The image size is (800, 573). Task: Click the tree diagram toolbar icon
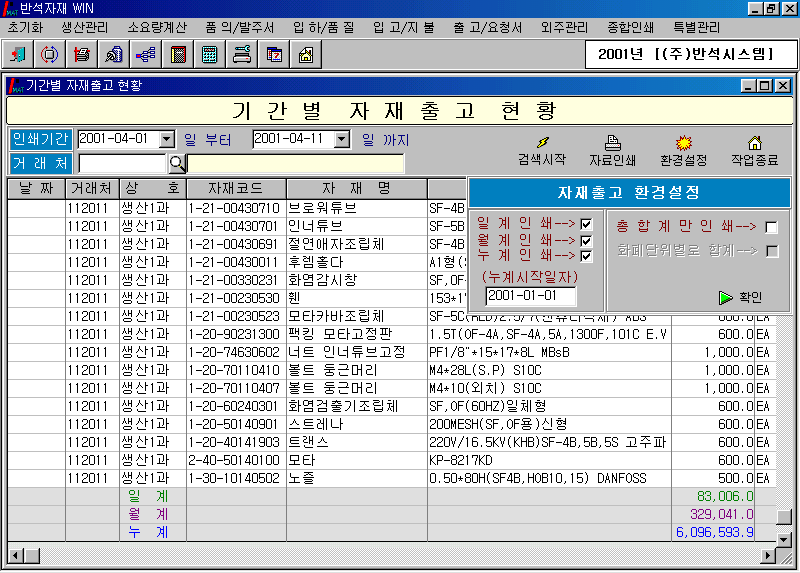(145, 54)
